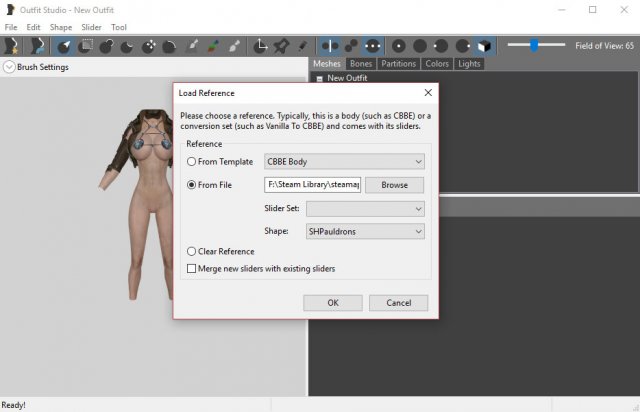Enable Merge new sliders with existing sliders
640x412 pixels.
click(192, 268)
